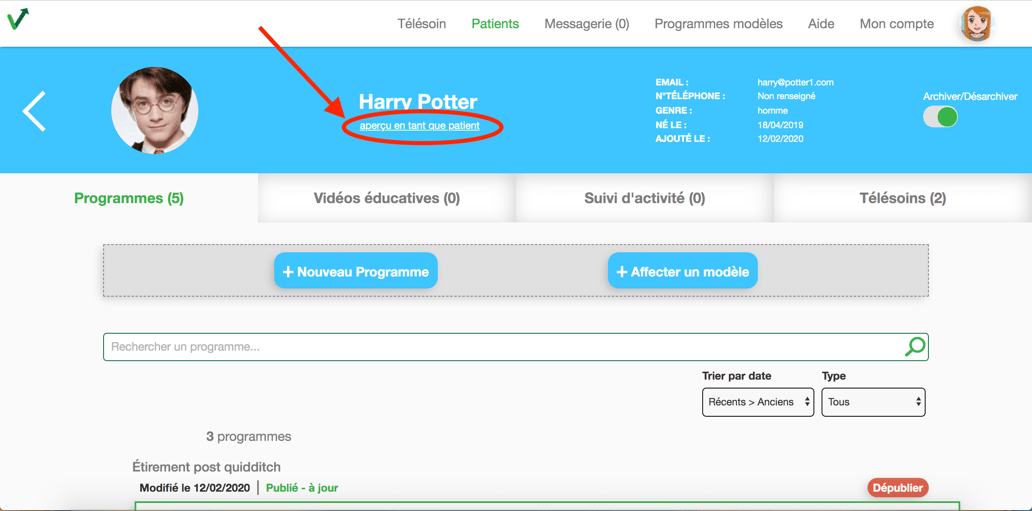
Task: Switch to the Télésoins (2) tab
Action: tap(903, 198)
